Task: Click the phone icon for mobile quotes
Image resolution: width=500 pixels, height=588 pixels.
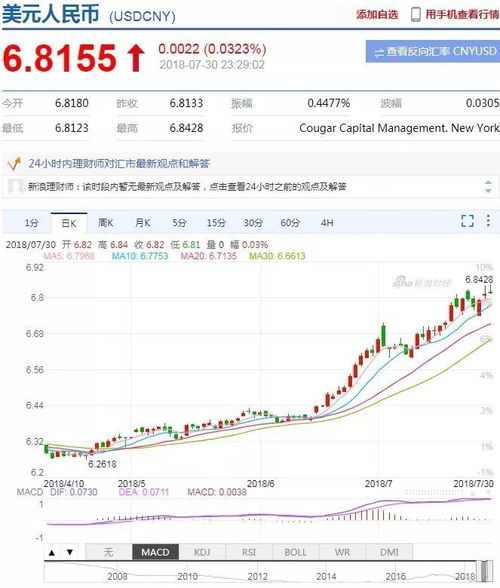Action: pyautogui.click(x=416, y=15)
